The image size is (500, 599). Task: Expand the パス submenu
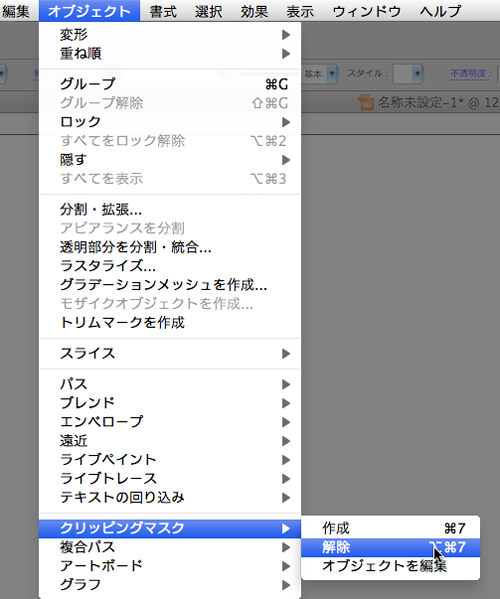170,384
